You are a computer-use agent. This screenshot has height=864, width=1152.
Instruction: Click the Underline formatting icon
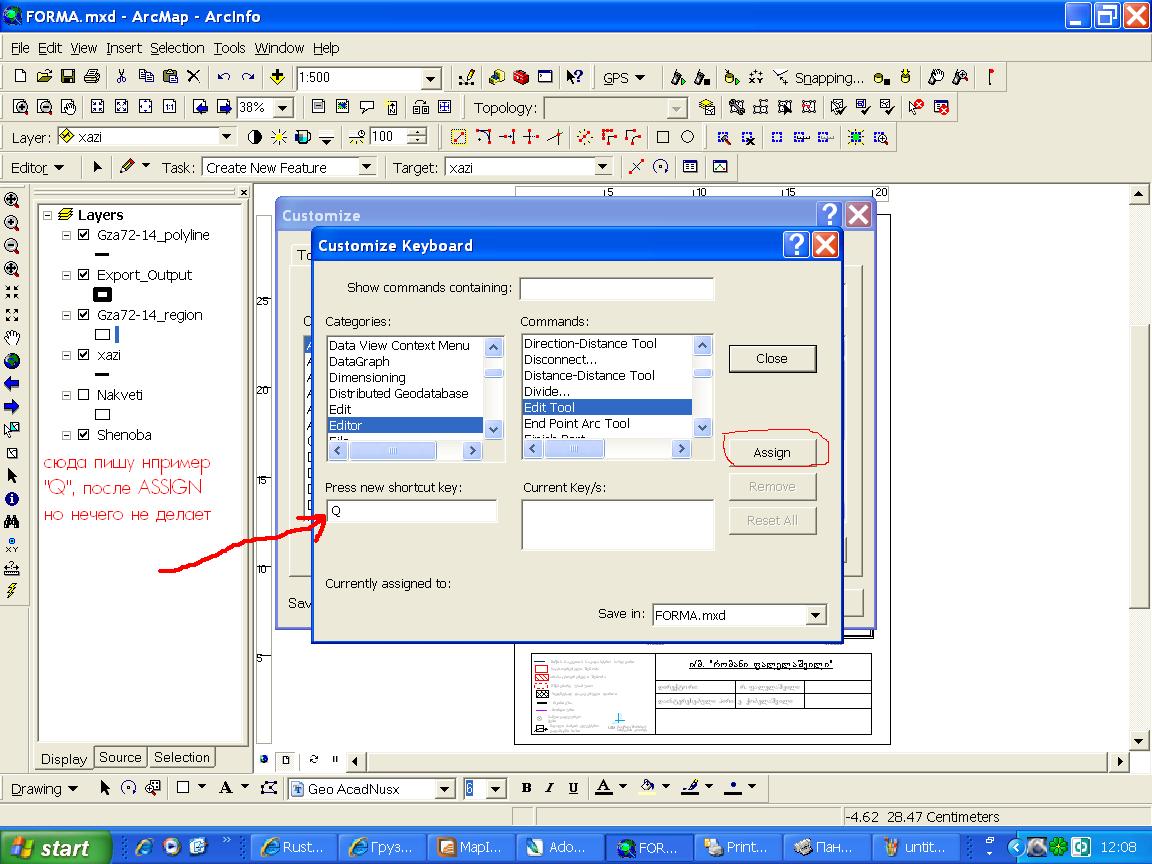573,788
